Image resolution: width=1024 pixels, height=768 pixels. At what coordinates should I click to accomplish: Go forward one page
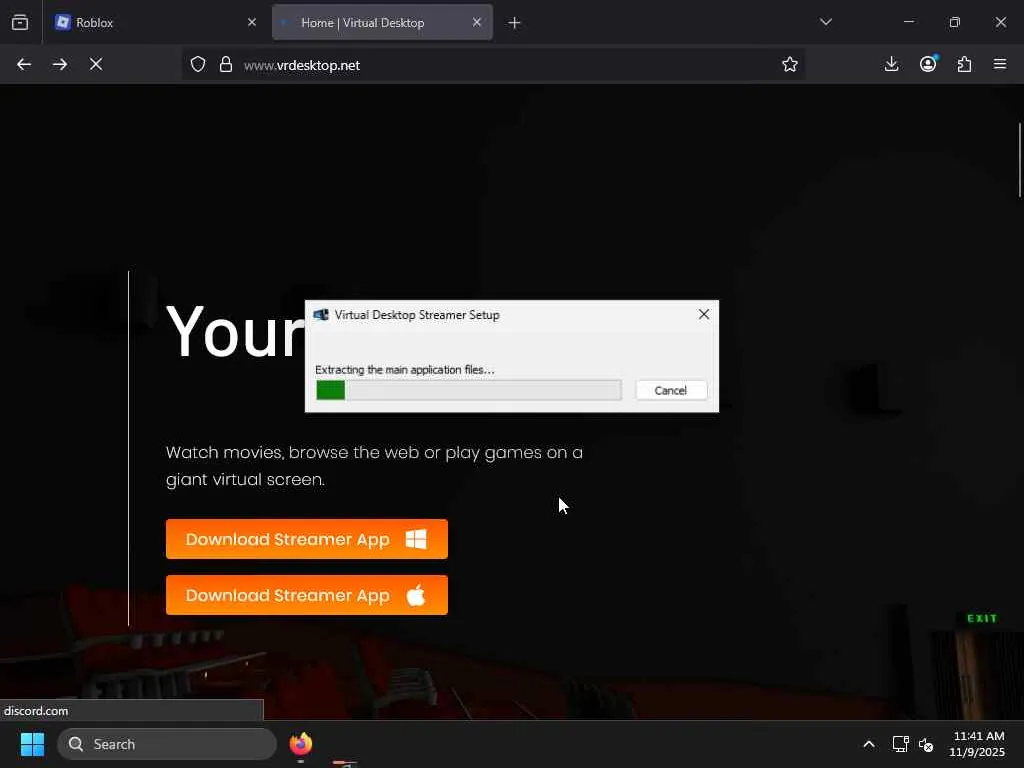60,64
